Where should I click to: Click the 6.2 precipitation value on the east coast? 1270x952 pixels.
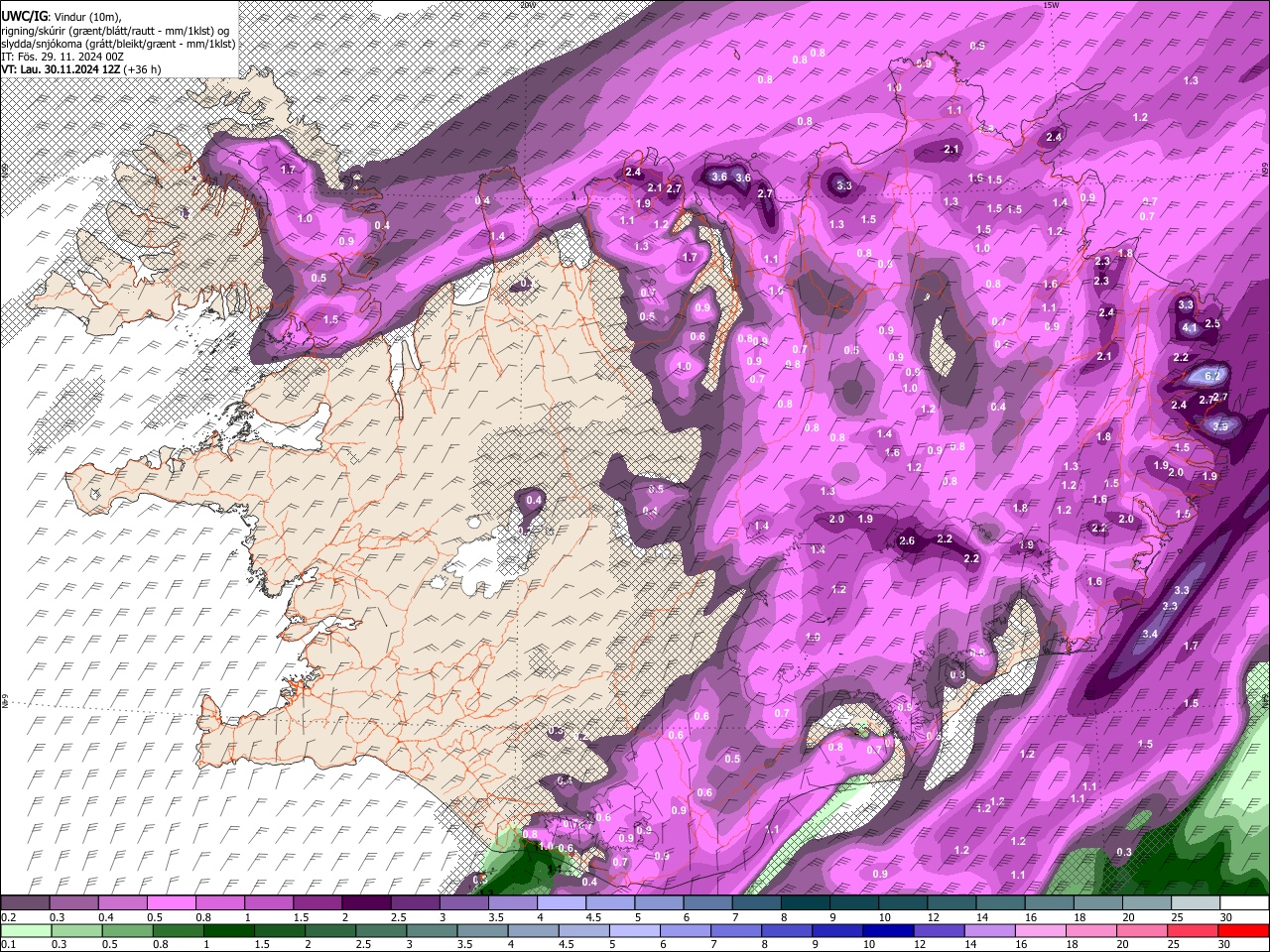(x=1212, y=377)
